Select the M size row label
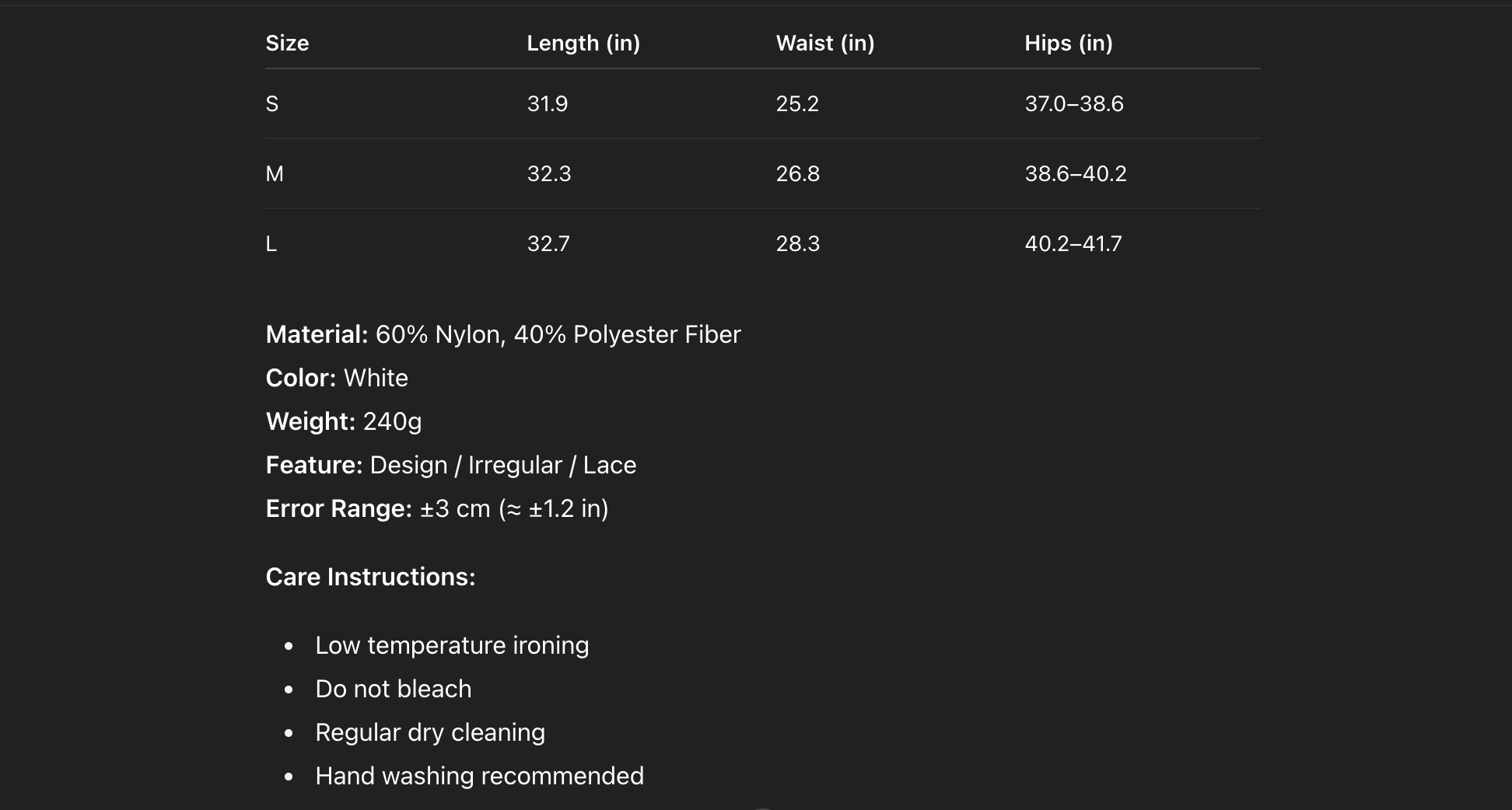 coord(275,174)
